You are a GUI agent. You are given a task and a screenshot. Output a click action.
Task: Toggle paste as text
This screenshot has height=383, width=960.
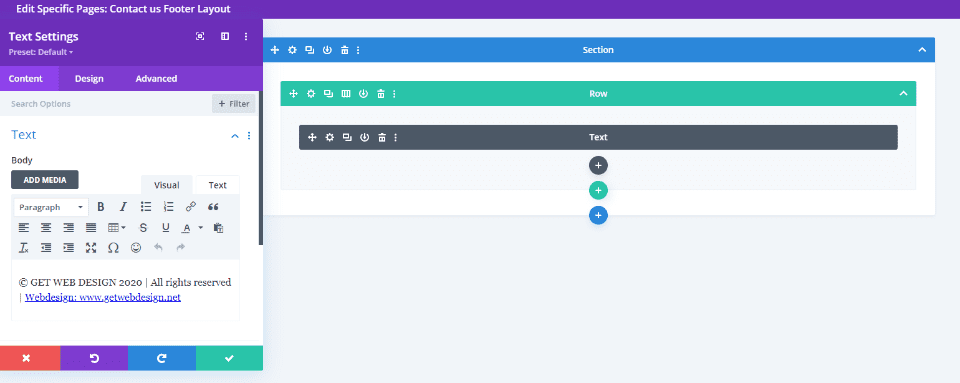point(218,228)
